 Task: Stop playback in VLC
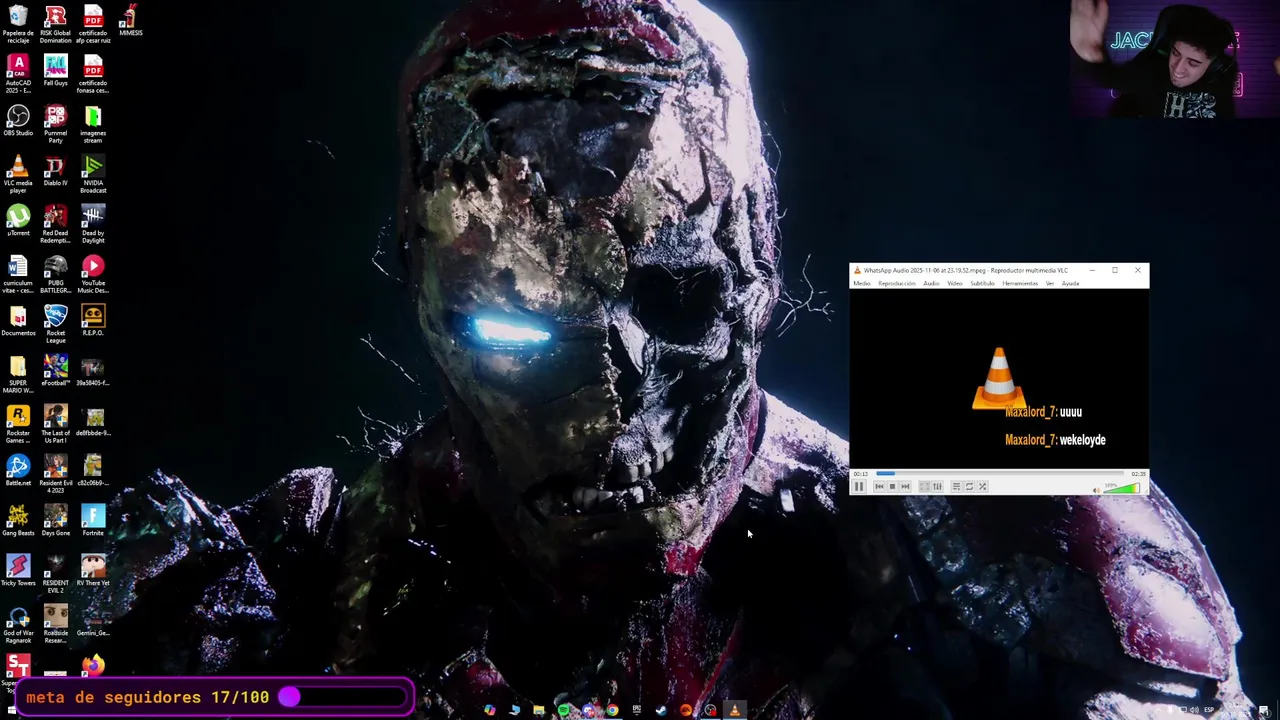pyautogui.click(x=892, y=487)
